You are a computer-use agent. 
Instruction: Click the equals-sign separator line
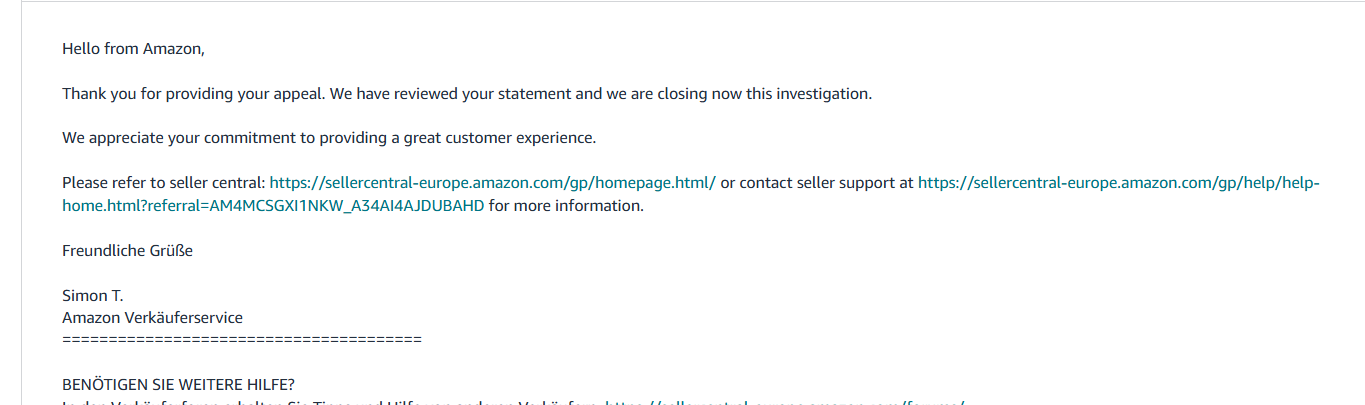tap(241, 340)
